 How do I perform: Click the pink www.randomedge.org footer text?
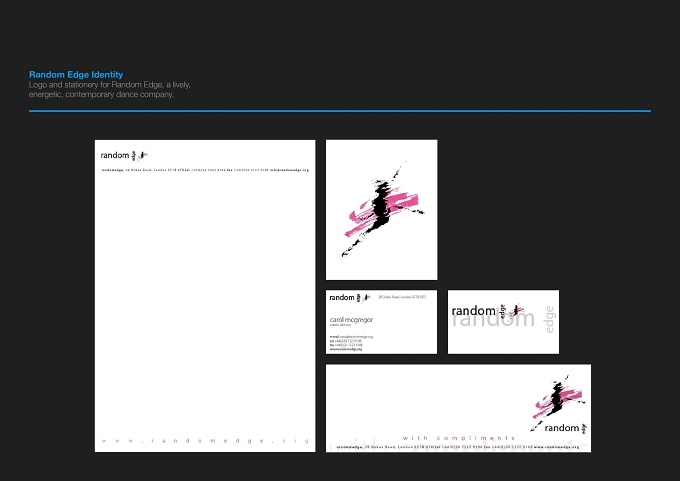(x=205, y=441)
